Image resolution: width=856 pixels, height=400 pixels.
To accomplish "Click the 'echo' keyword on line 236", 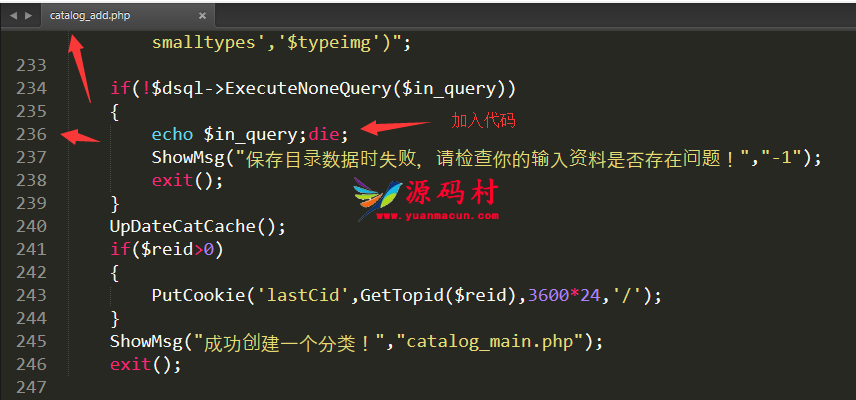I will point(172,134).
